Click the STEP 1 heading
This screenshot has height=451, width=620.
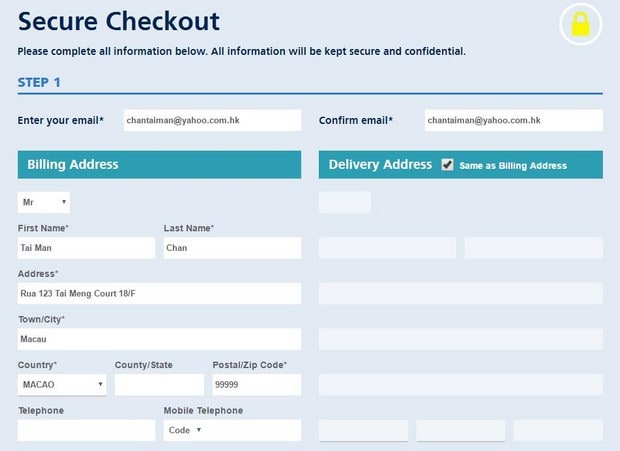(x=39, y=82)
